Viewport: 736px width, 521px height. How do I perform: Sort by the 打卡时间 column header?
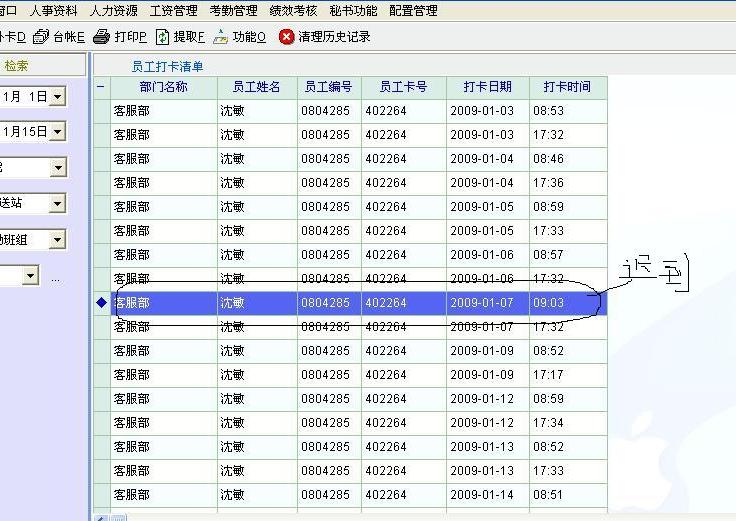pos(567,87)
